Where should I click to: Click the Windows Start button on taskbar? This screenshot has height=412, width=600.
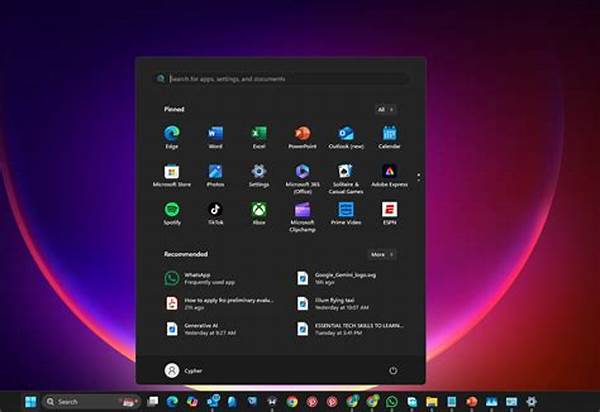(x=30, y=402)
